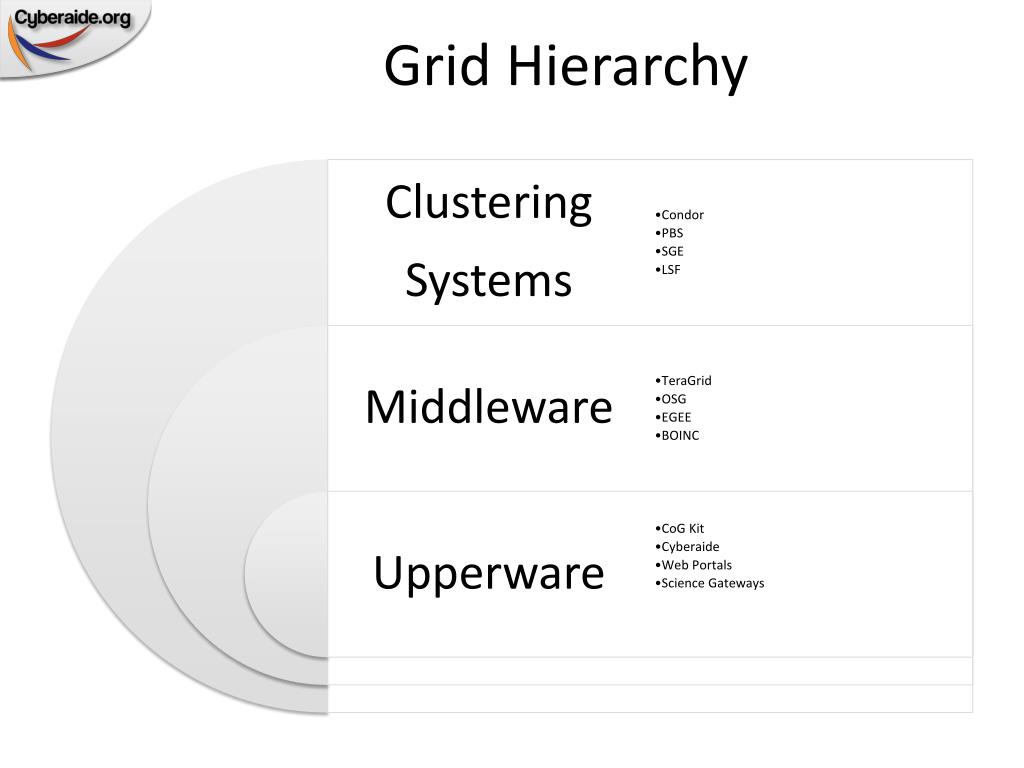Click the 'Systems' heading word
Viewport: 1024px width, 768px height.
tap(488, 281)
